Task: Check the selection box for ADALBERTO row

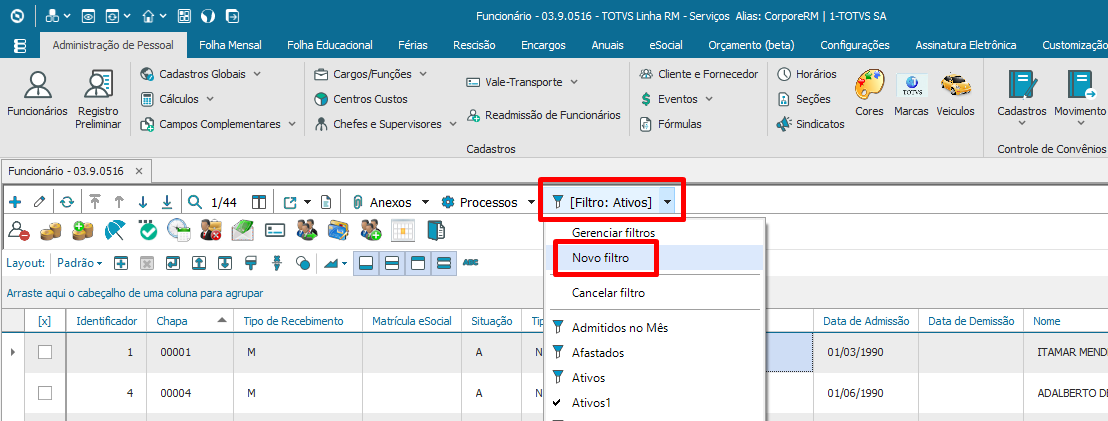Action: click(x=45, y=393)
